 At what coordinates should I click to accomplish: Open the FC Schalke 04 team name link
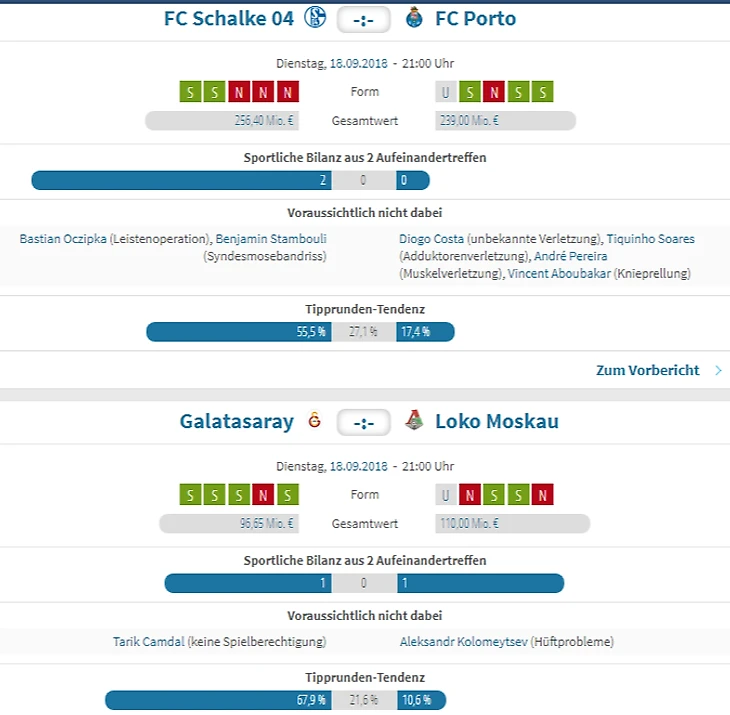point(229,18)
